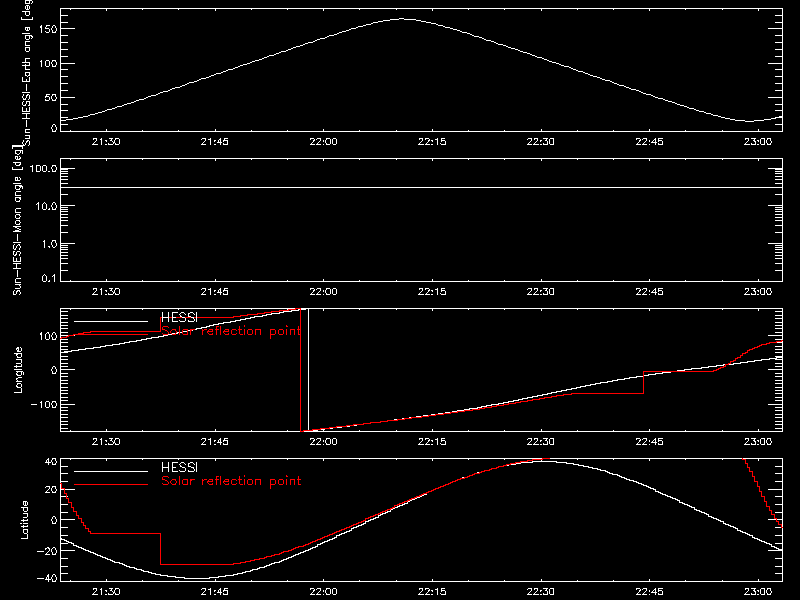800x600 pixels.
Task: Click 21:45 time label under Earth angle plot
Action: click(215, 142)
